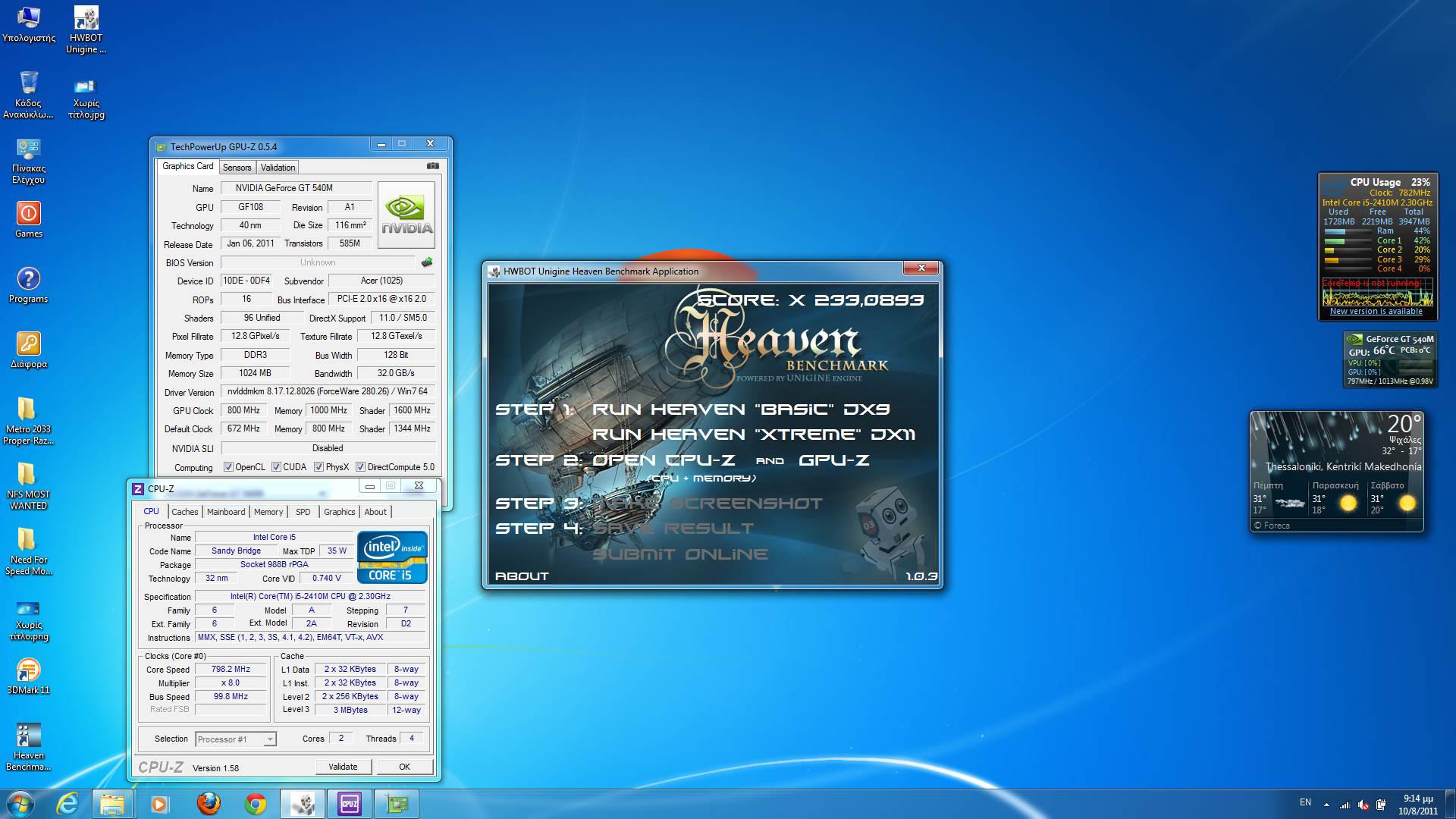Open the Need For Speed Mo... folder

[x=29, y=551]
